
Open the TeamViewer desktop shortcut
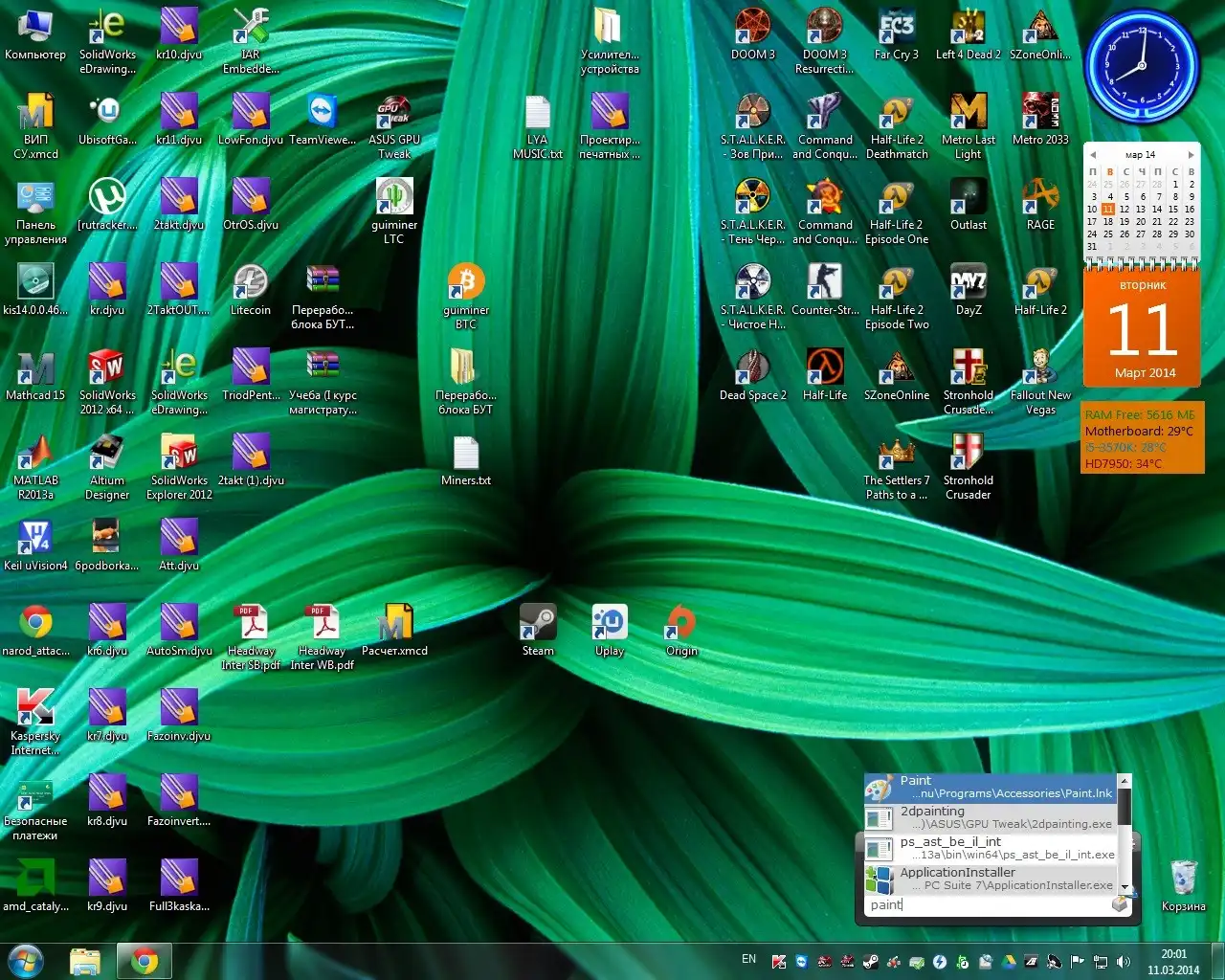coord(322,113)
